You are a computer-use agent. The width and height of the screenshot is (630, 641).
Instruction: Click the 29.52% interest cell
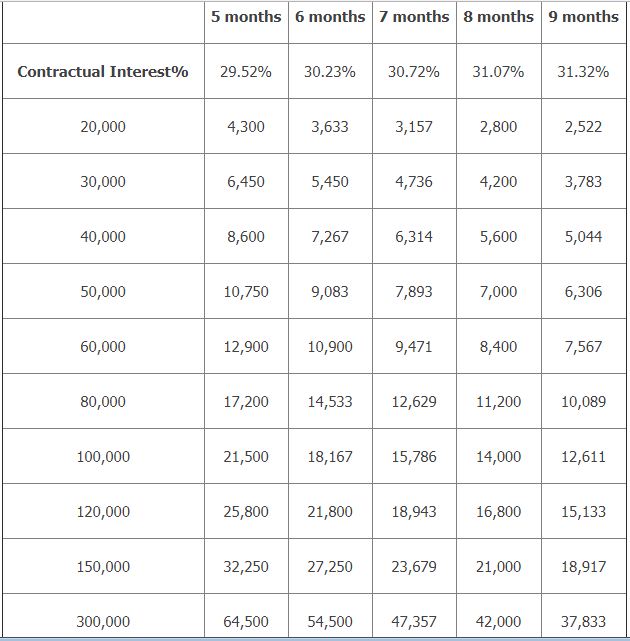click(x=246, y=72)
